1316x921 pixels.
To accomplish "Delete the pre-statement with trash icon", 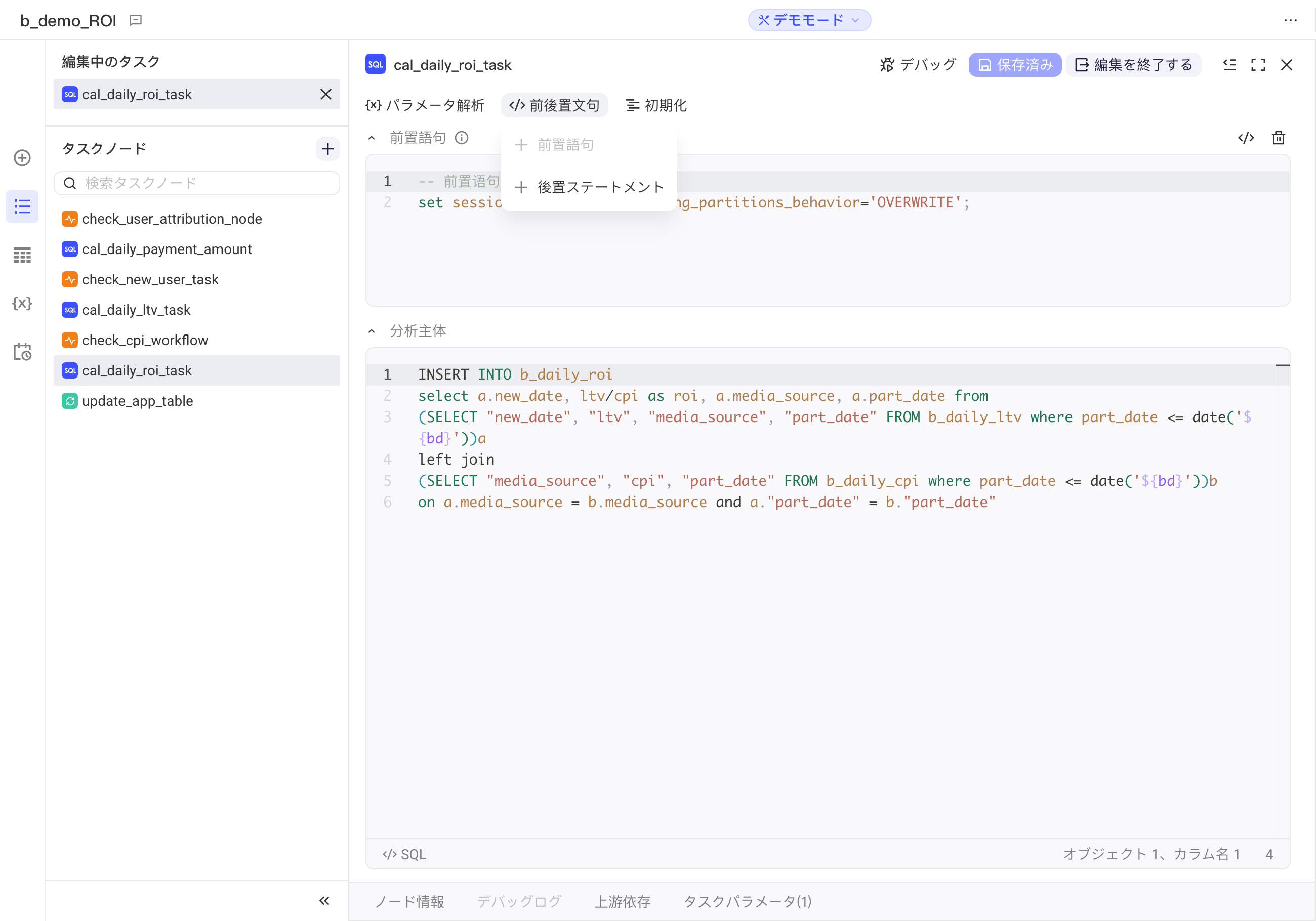I will (x=1278, y=138).
